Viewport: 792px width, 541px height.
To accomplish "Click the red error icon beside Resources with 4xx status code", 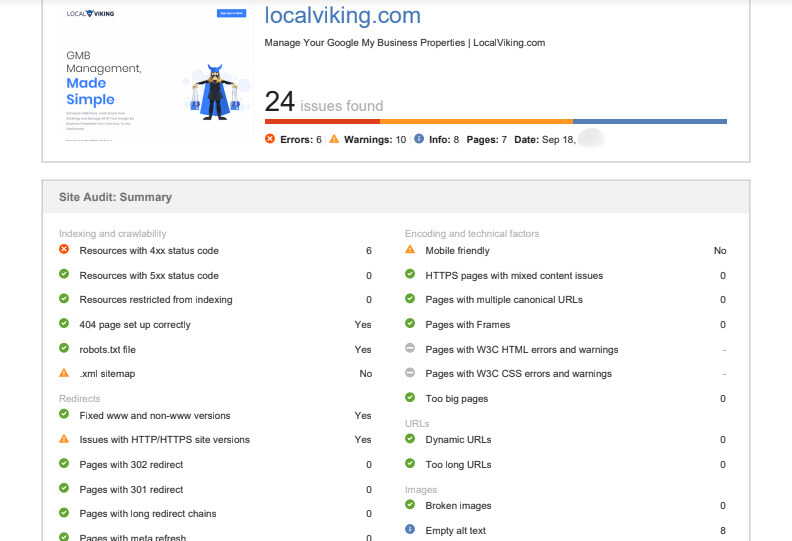I will point(64,250).
